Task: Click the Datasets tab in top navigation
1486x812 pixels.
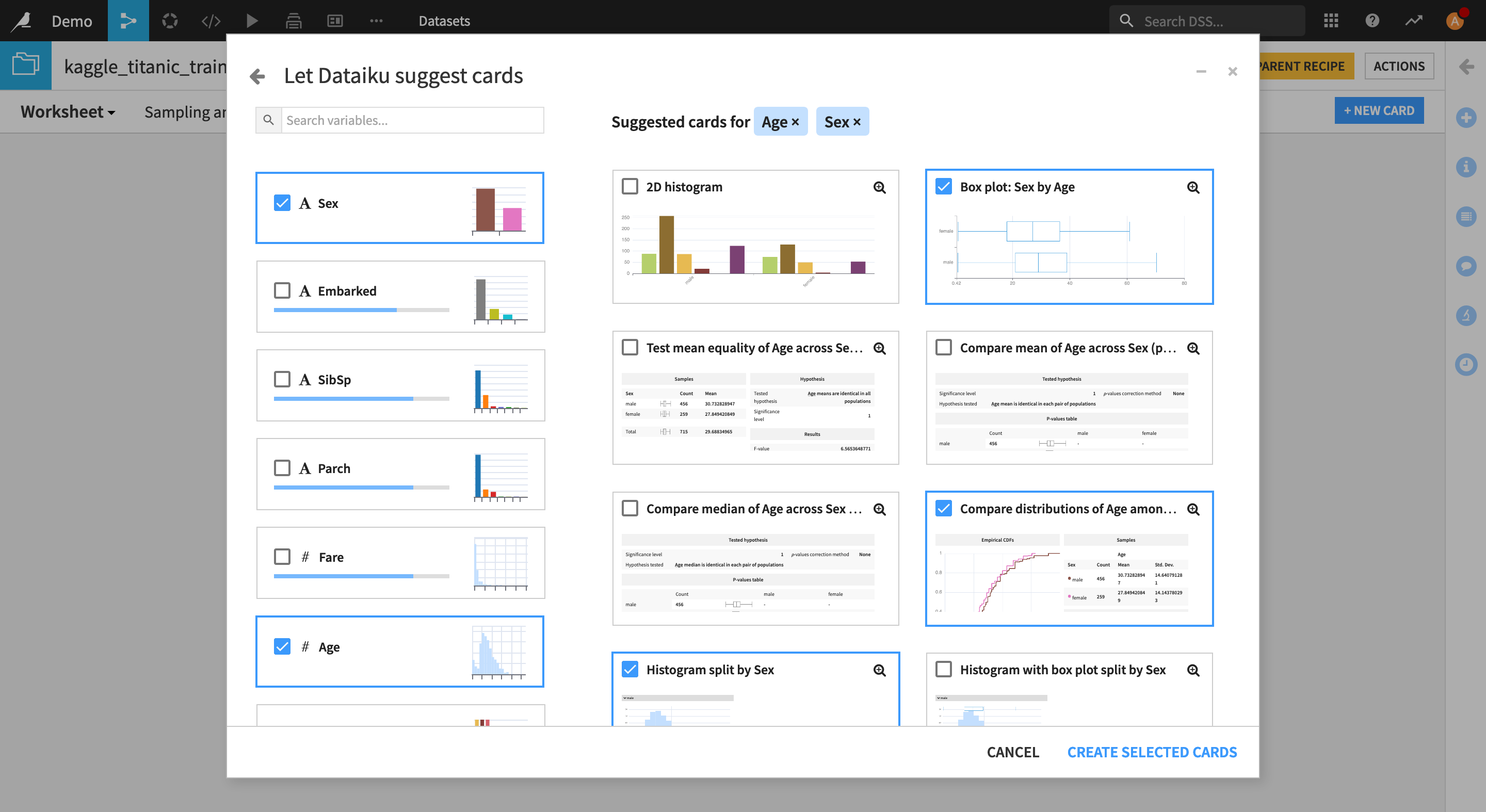Action: (x=444, y=20)
